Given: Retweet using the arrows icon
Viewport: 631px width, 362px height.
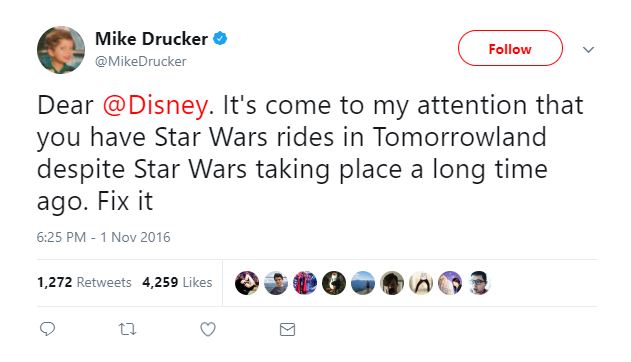Looking at the screenshot, I should (128, 329).
